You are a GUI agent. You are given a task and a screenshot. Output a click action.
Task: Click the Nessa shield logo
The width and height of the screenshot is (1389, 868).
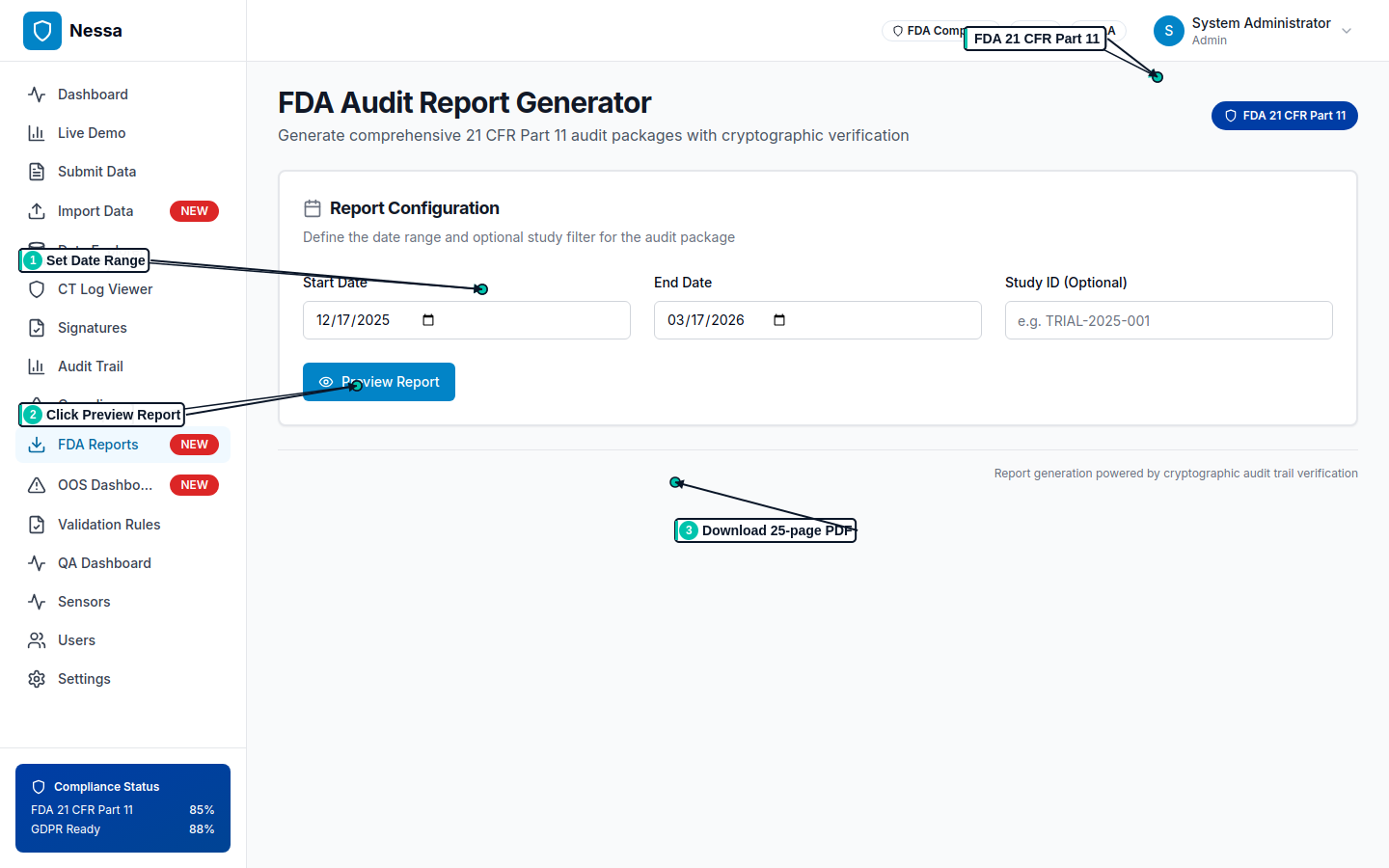(x=42, y=30)
